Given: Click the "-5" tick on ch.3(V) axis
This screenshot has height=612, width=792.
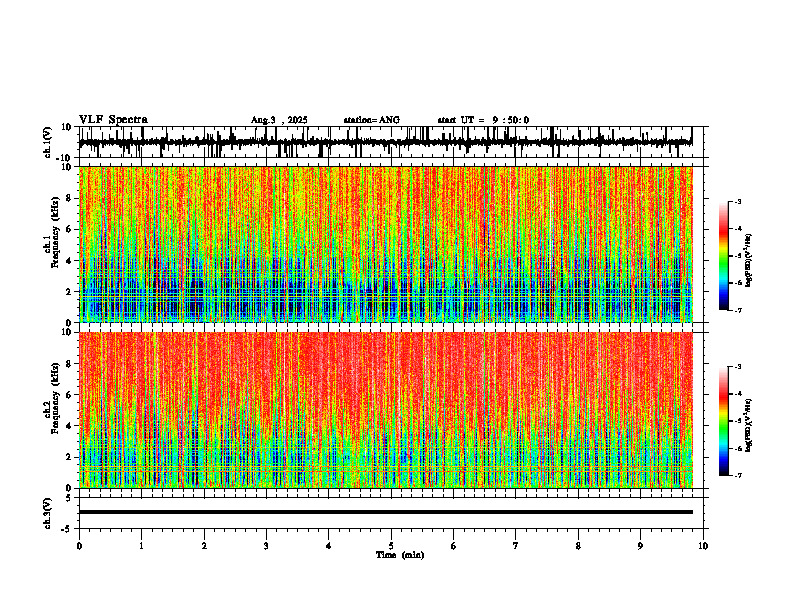Looking at the screenshot, I should coord(67,529).
